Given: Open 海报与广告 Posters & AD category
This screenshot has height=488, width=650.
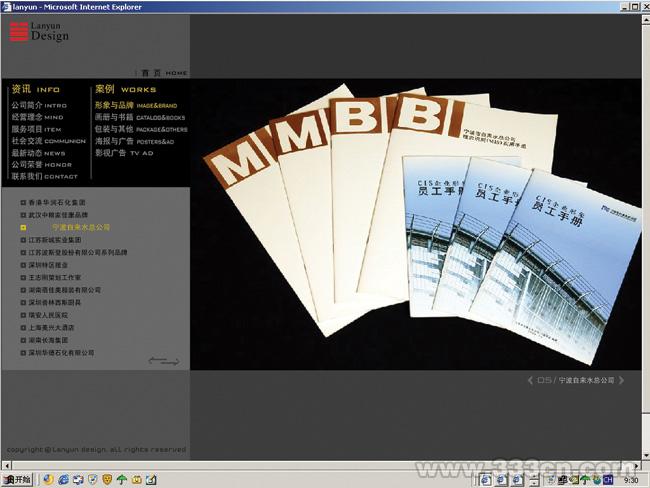Looking at the screenshot, I should coord(134,141).
